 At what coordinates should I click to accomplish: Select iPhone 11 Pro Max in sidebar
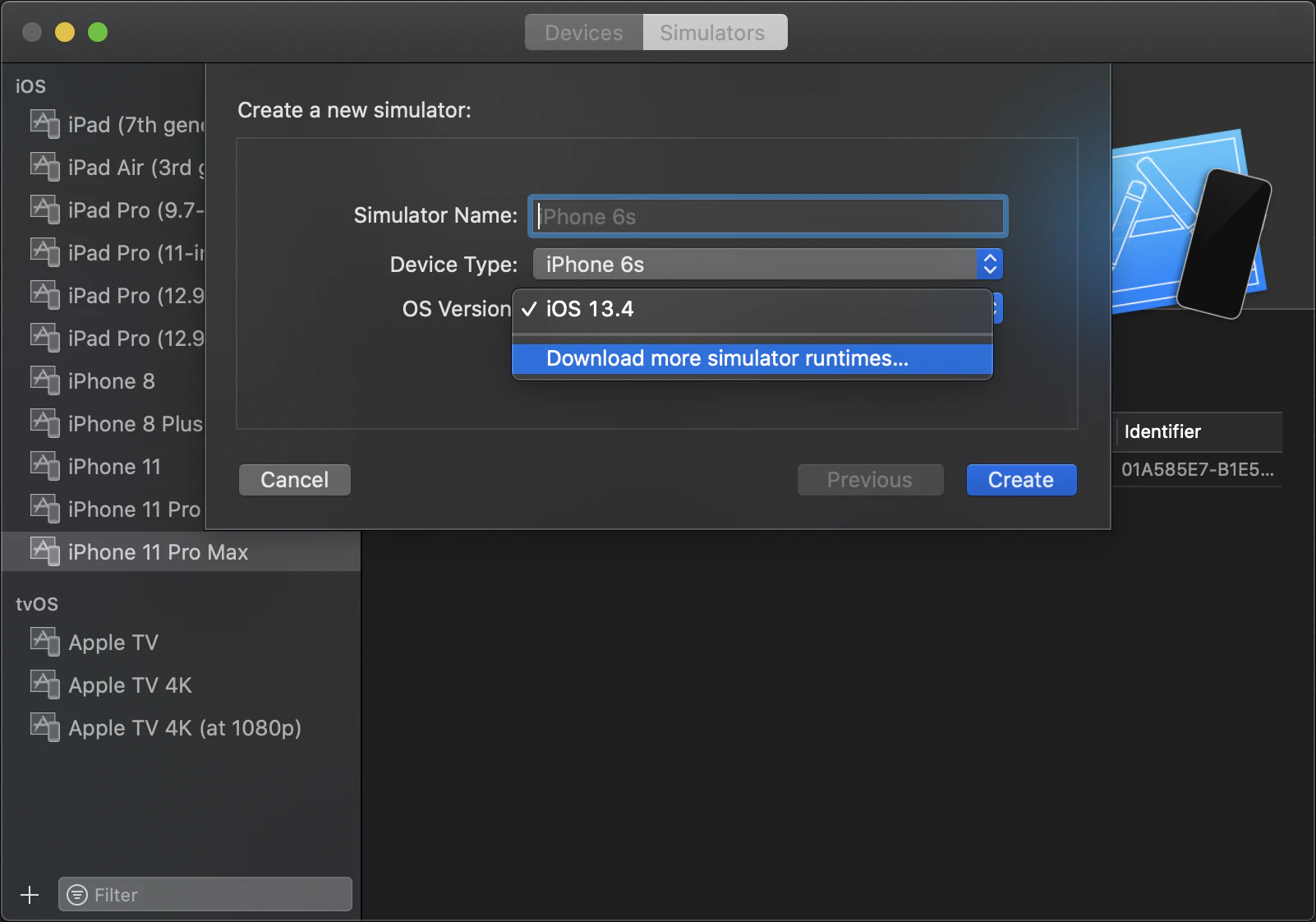click(182, 552)
